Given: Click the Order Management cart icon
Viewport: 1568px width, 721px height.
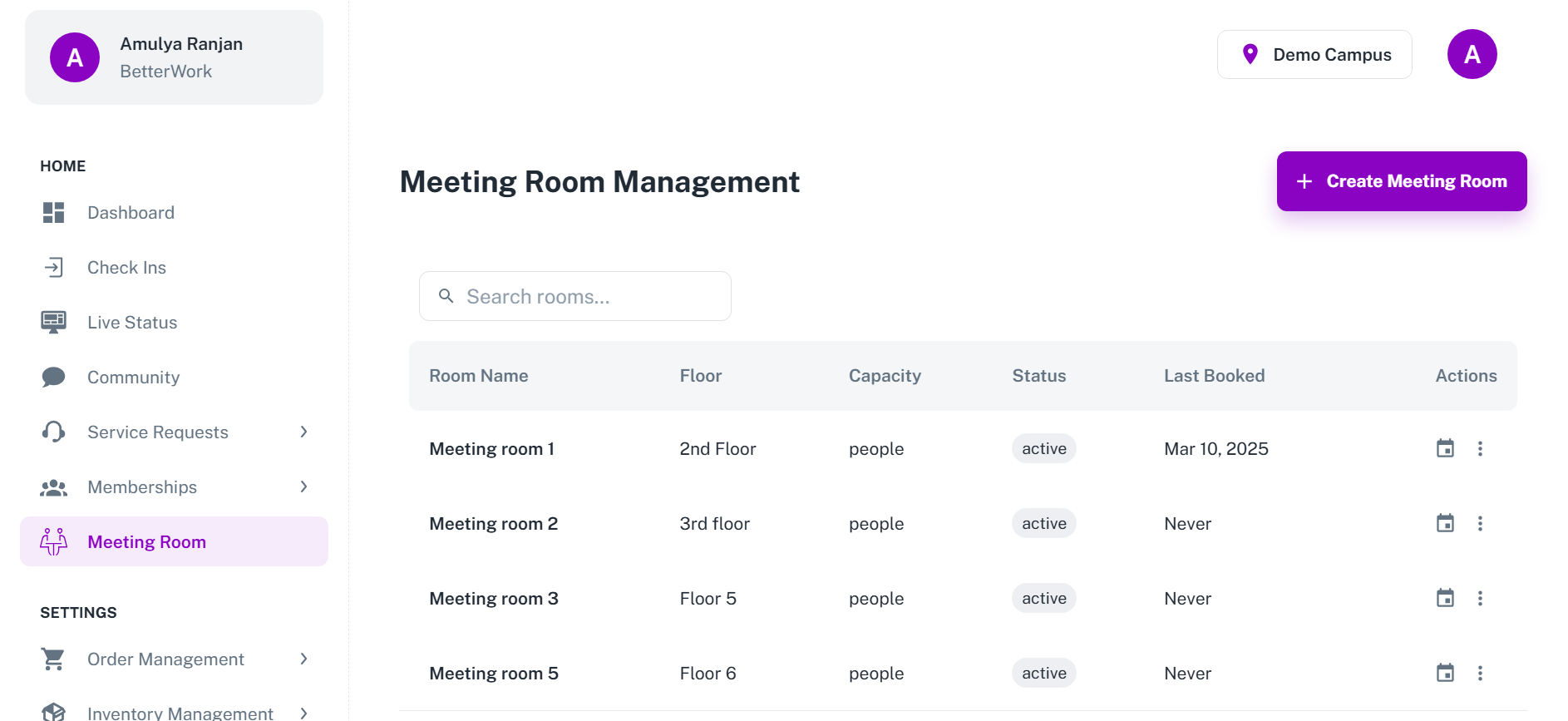Looking at the screenshot, I should pyautogui.click(x=54, y=659).
